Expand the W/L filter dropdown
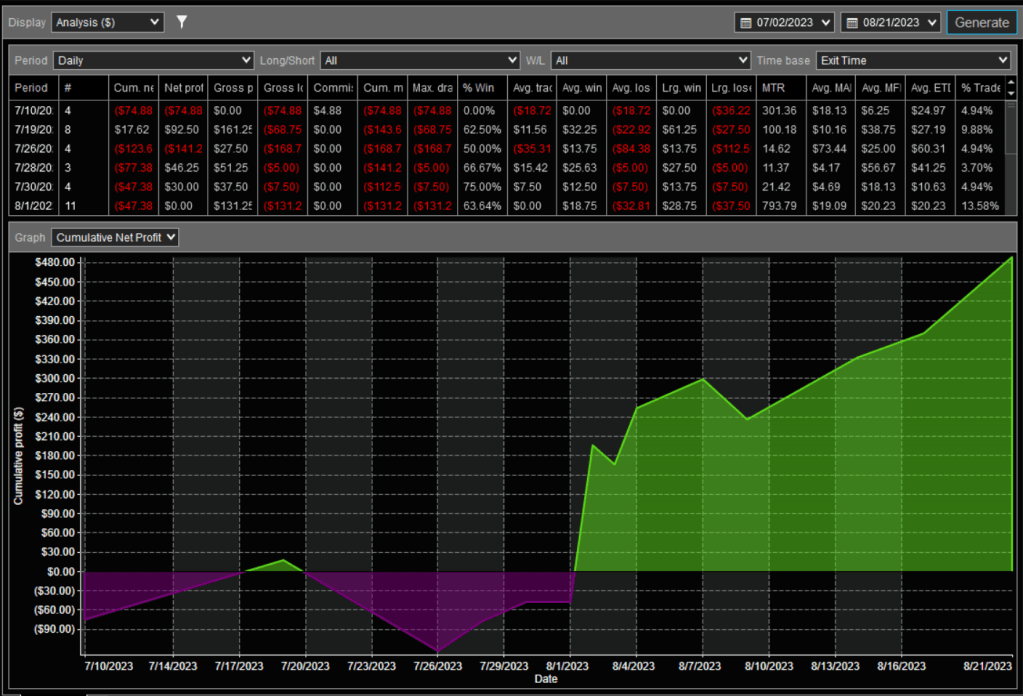The image size is (1023, 696). pyautogui.click(x=650, y=60)
